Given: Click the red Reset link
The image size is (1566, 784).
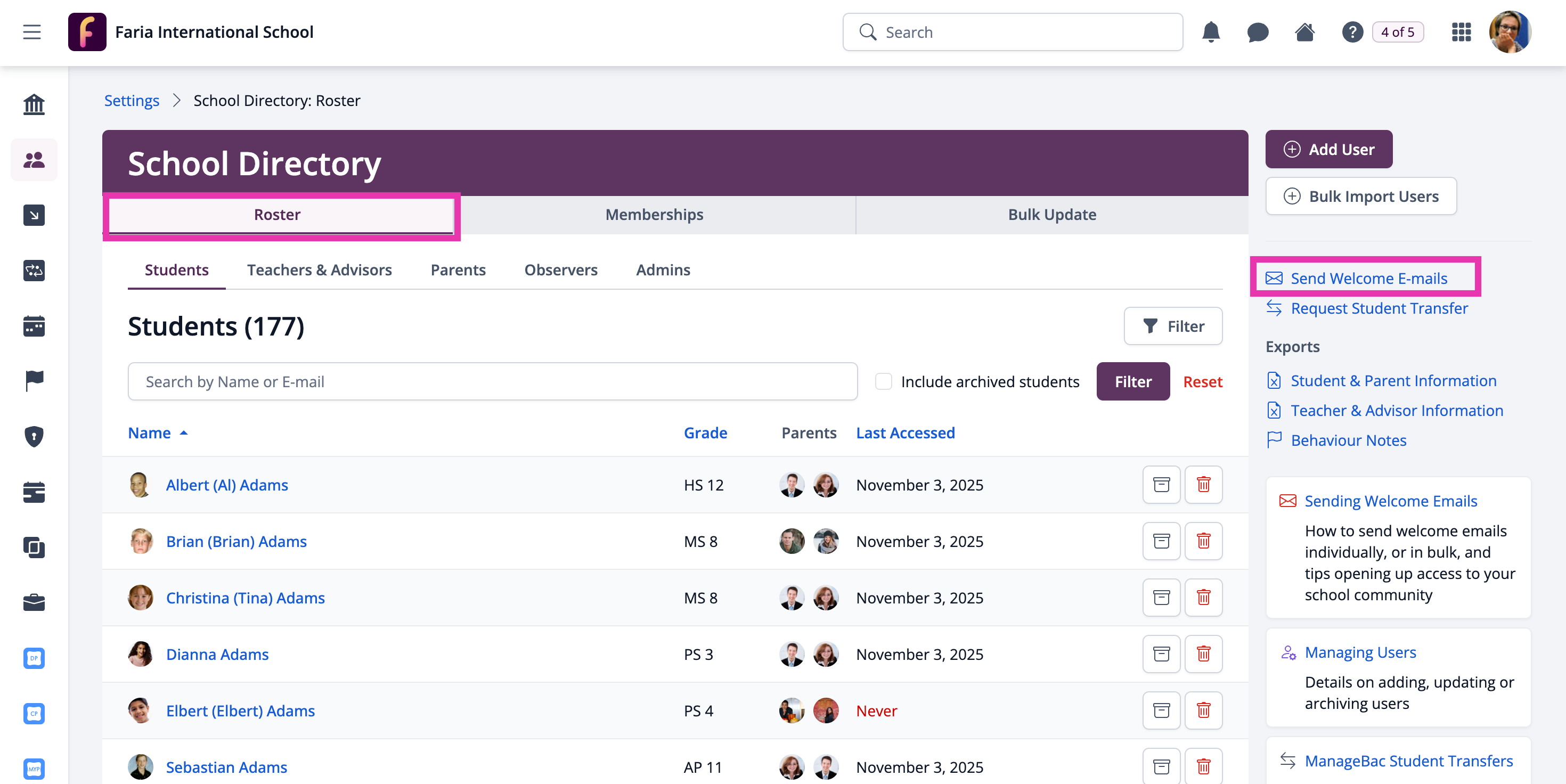Looking at the screenshot, I should [1203, 382].
